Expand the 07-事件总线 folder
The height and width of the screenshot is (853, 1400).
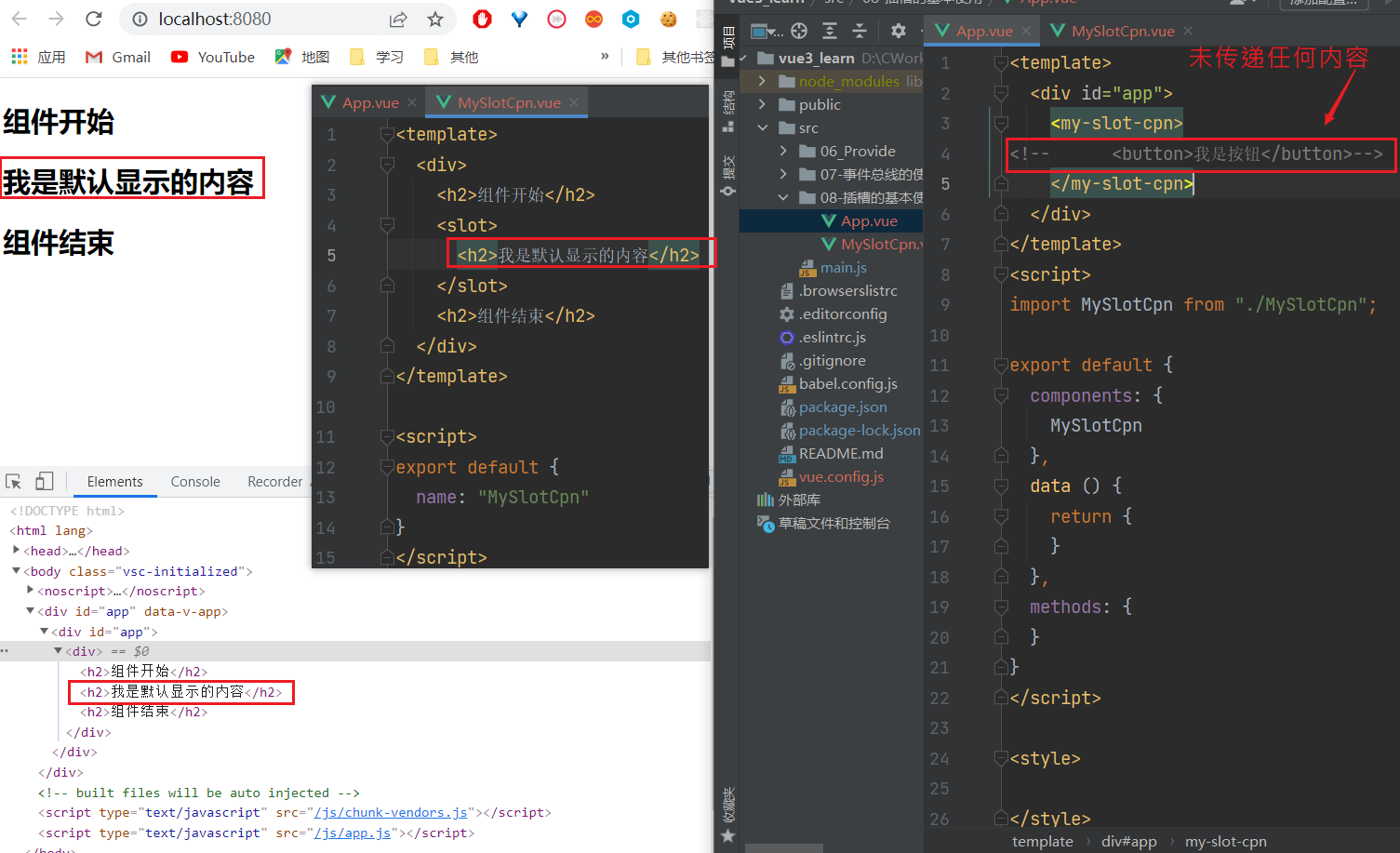783,174
